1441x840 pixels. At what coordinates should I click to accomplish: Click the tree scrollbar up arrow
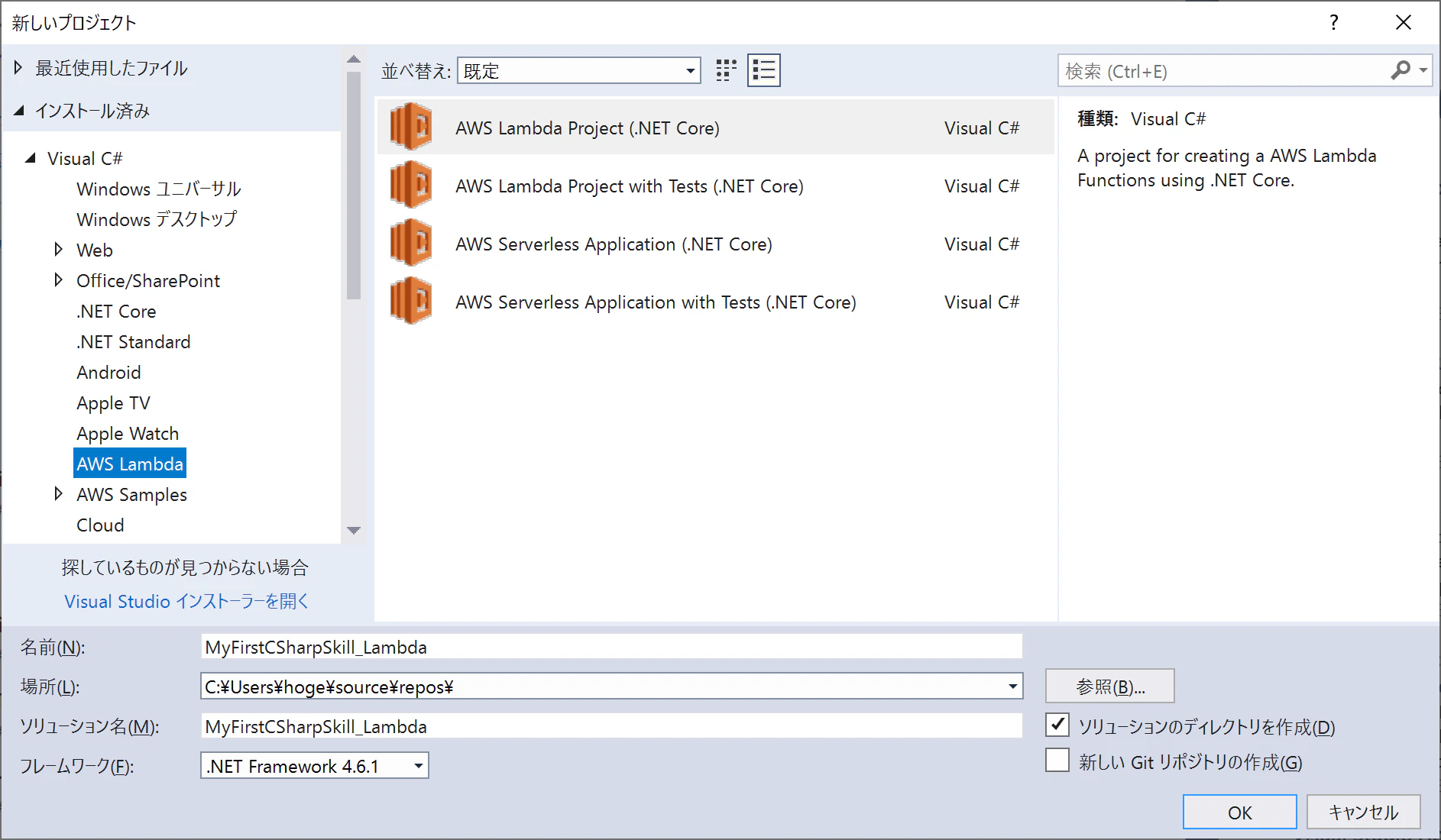click(353, 59)
